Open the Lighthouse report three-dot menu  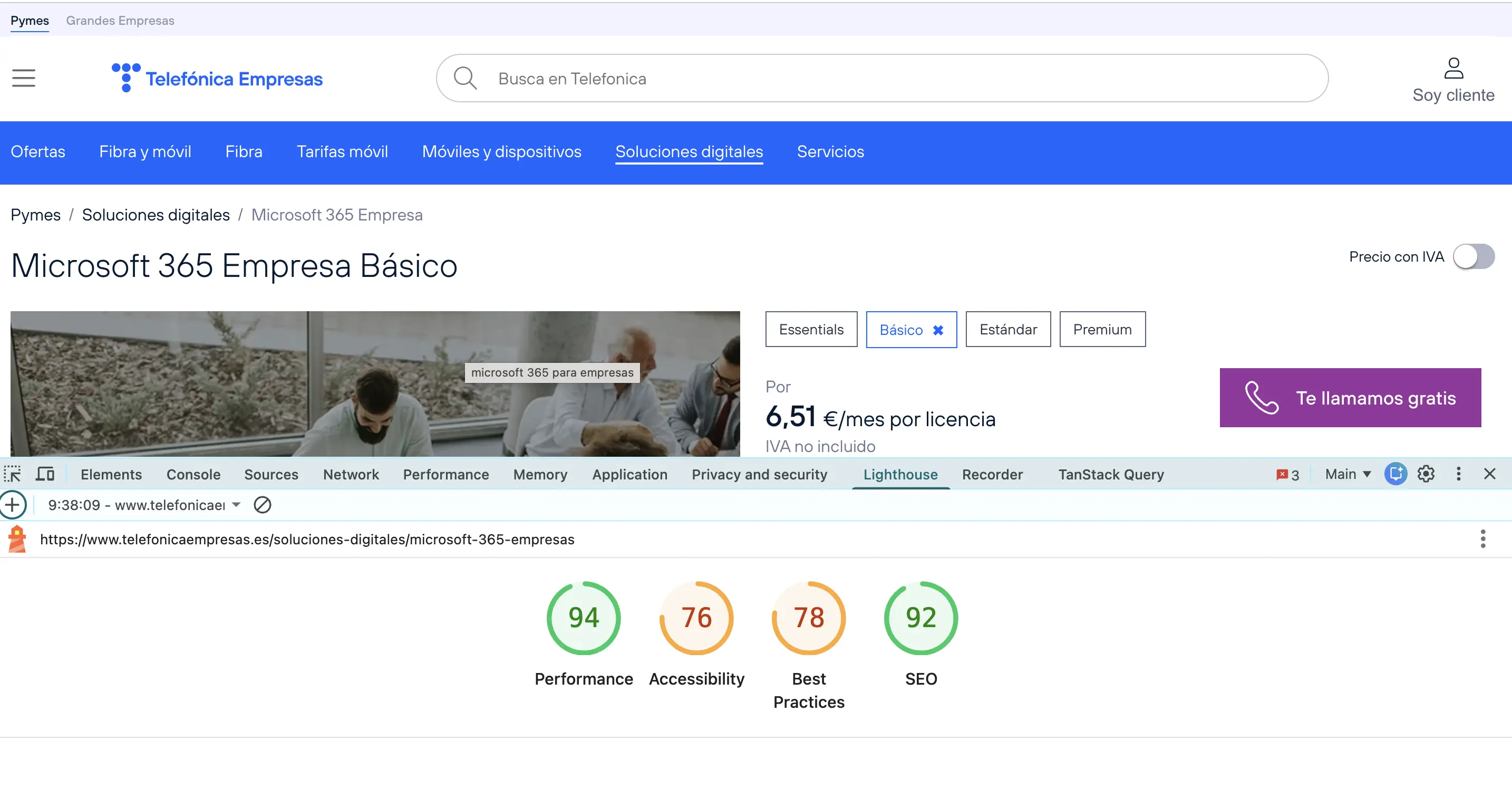pos(1484,539)
